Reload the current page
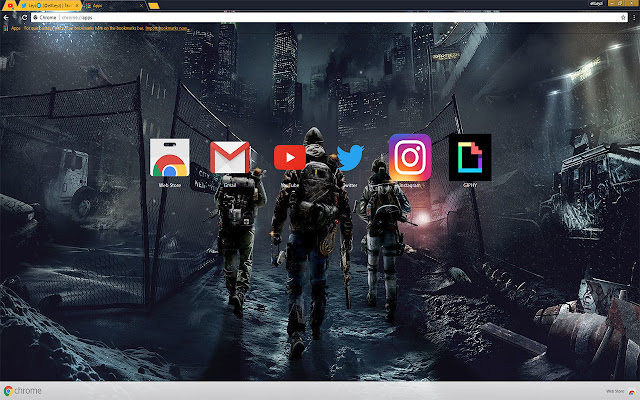Viewport: 640px width, 400px height. (x=24, y=18)
